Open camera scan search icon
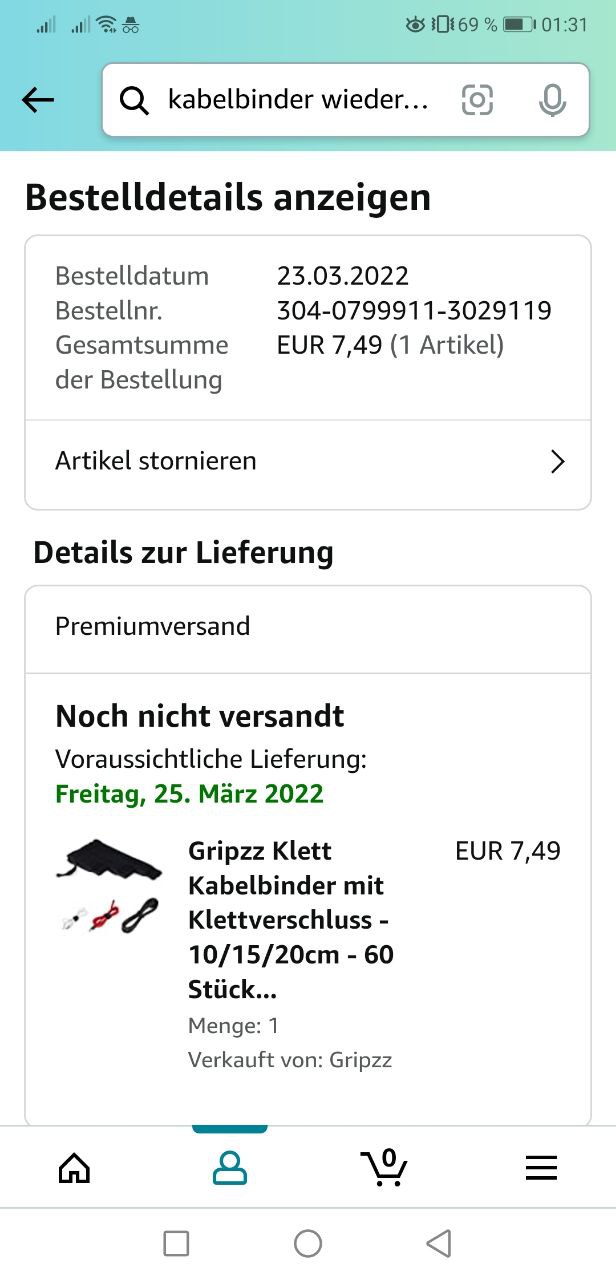Viewport: 616px width, 1280px height. (x=477, y=100)
